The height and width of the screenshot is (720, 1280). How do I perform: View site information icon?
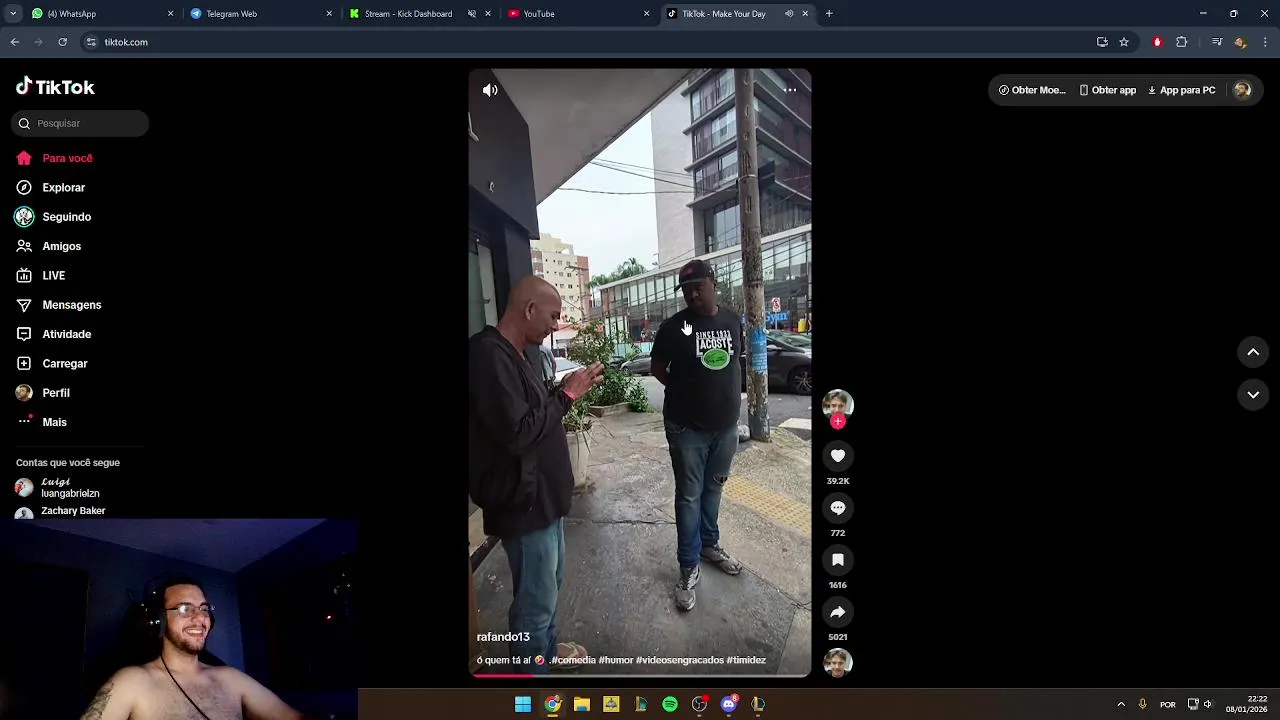click(x=91, y=42)
